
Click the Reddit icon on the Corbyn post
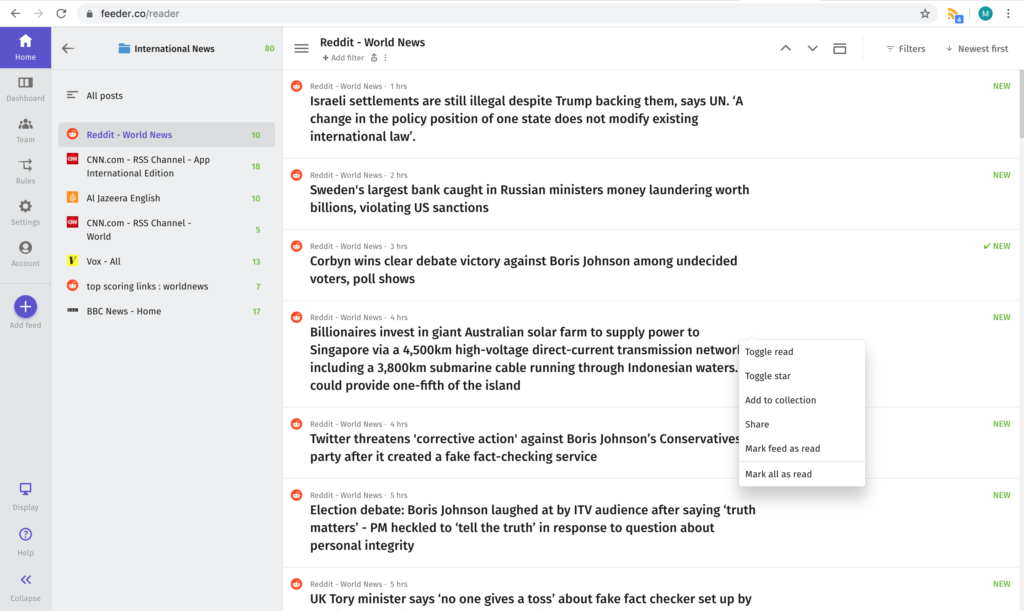coord(296,246)
